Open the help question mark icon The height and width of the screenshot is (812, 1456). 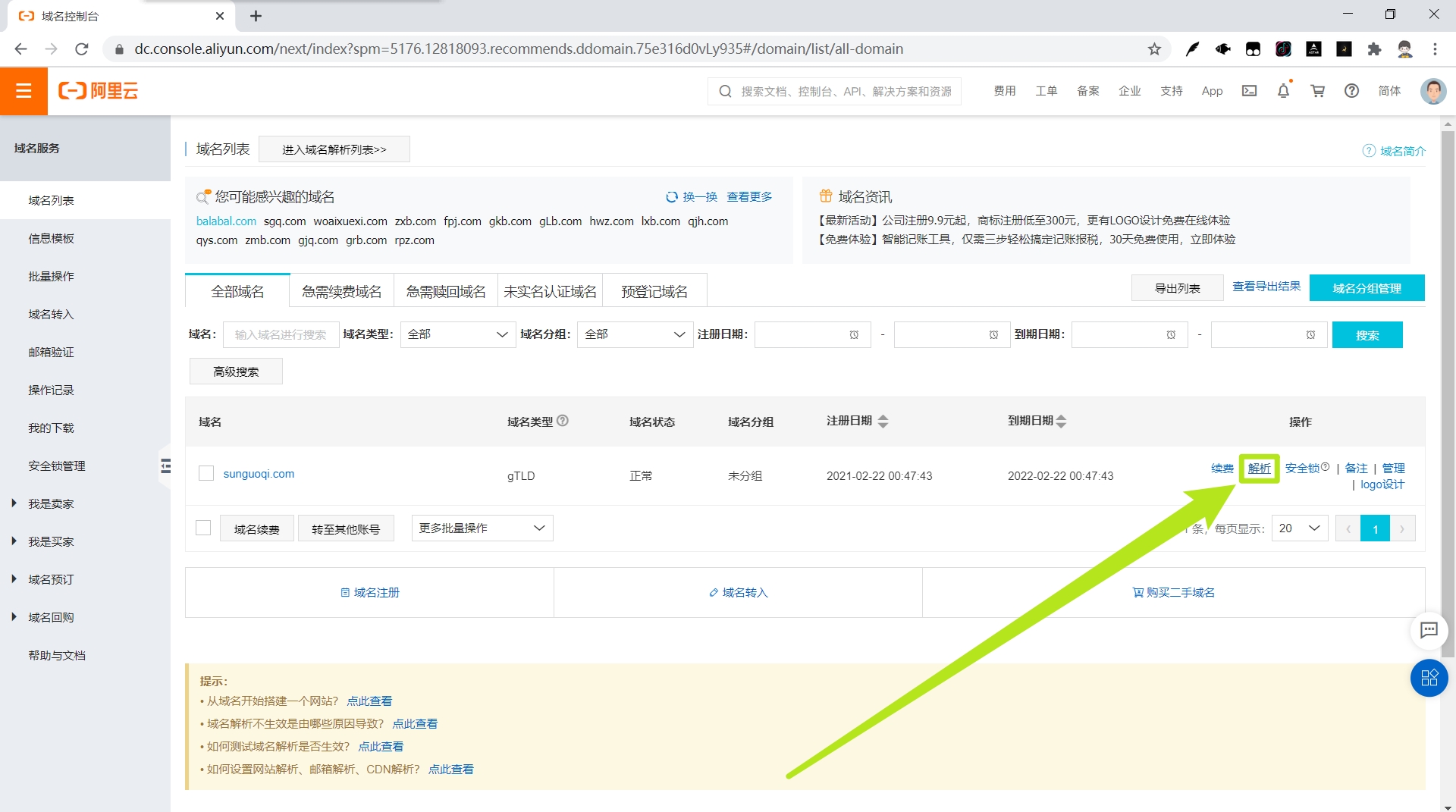click(x=1351, y=90)
